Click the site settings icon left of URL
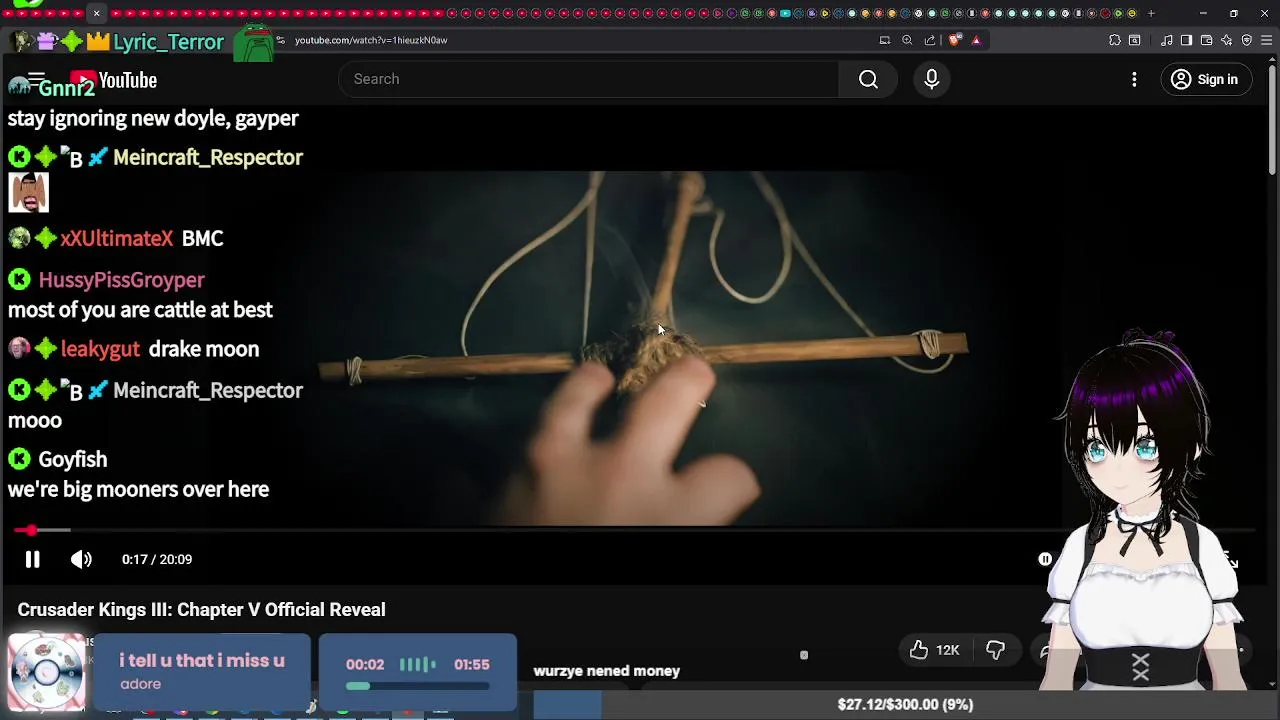Image resolution: width=1280 pixels, height=720 pixels. click(x=281, y=40)
